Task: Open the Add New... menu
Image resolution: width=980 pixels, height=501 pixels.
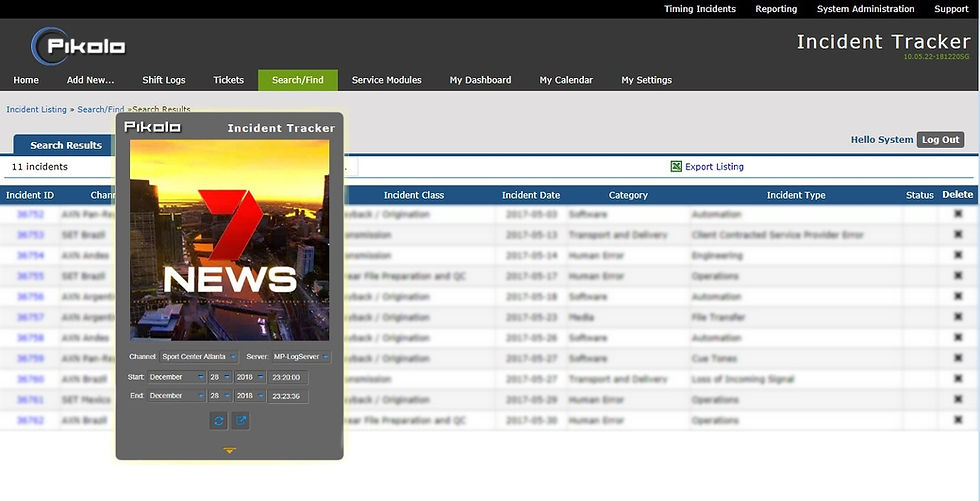Action: [x=91, y=80]
